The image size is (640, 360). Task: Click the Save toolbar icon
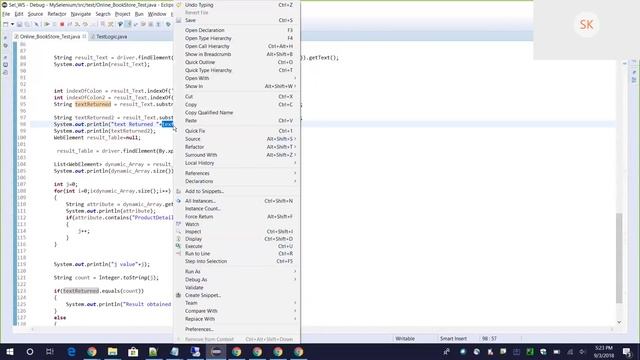(19, 24)
